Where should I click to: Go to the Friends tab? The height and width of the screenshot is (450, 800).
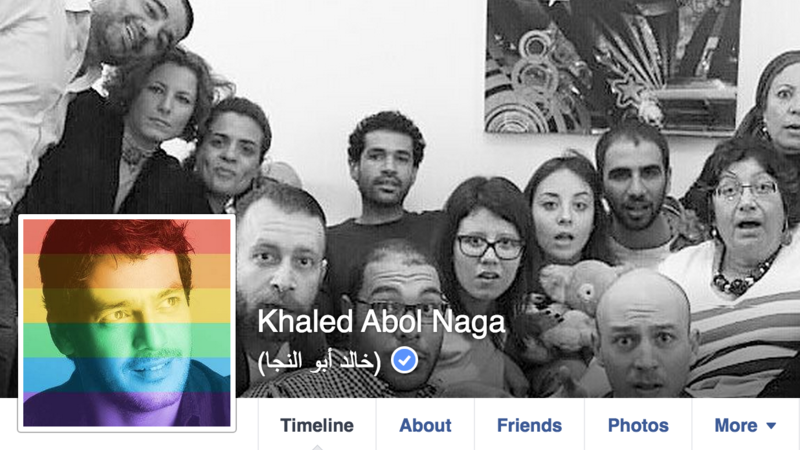[x=529, y=425]
